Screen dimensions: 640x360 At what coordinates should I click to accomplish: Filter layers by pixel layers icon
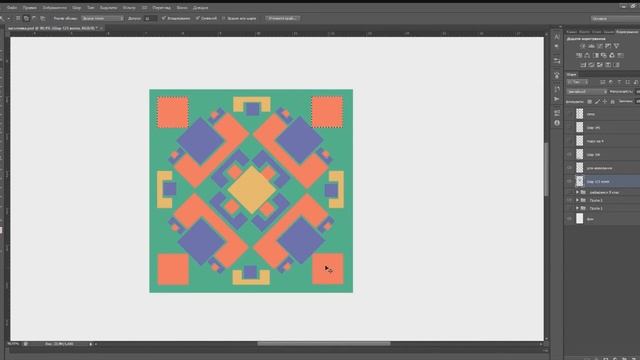[x=602, y=82]
